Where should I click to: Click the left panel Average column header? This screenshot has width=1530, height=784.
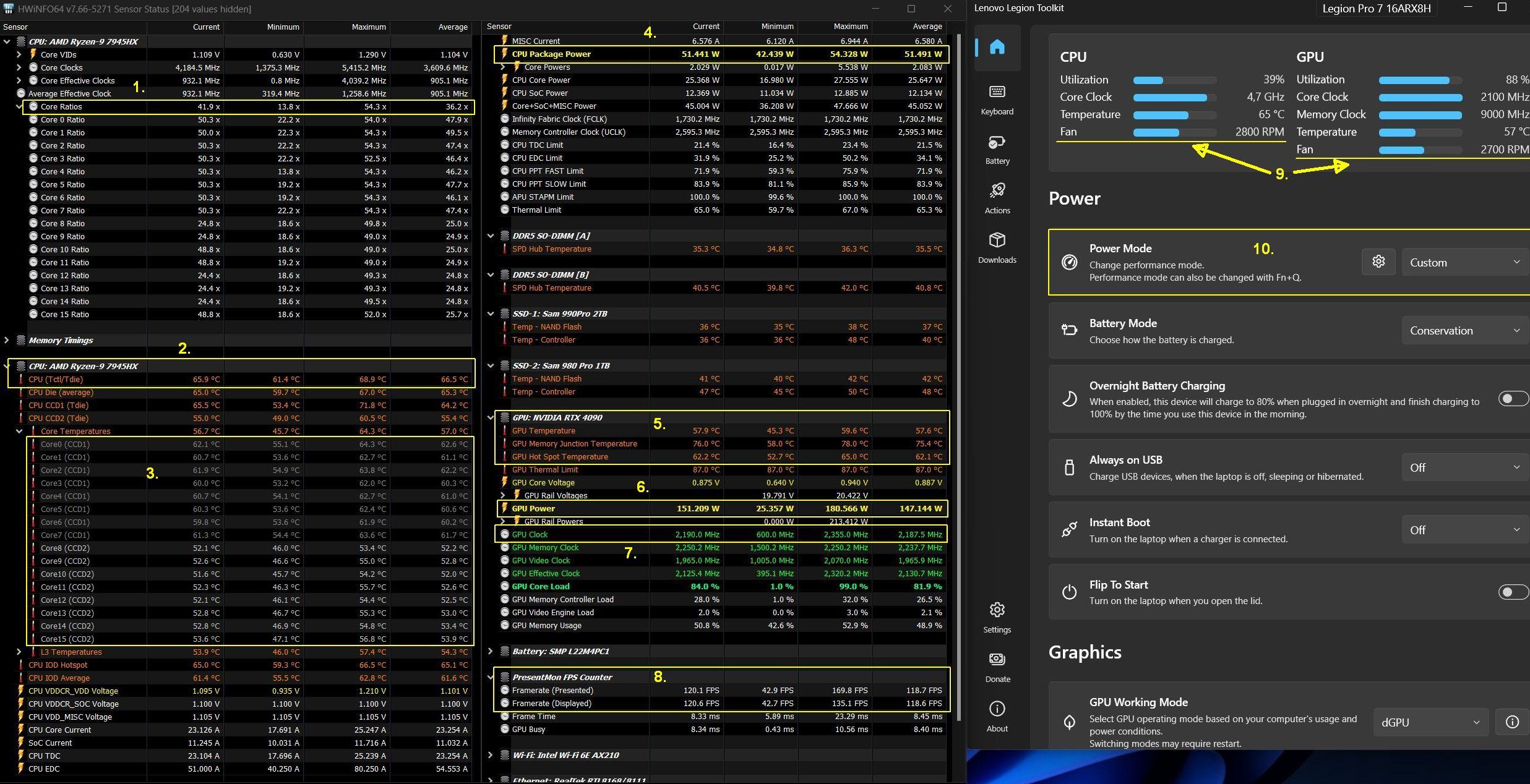click(431, 27)
